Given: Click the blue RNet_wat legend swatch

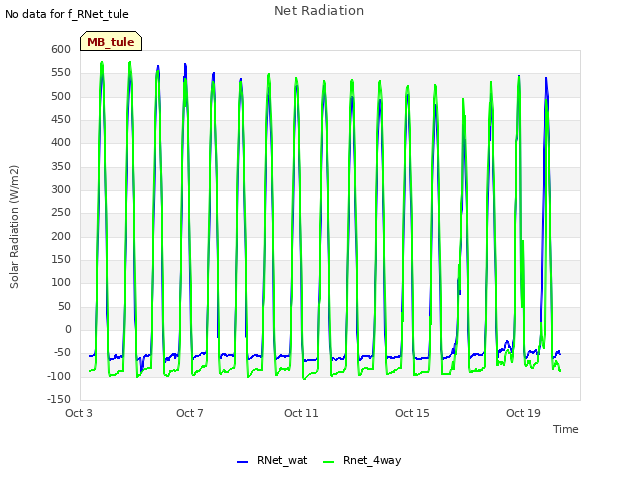Looking at the screenshot, I should point(242,462).
